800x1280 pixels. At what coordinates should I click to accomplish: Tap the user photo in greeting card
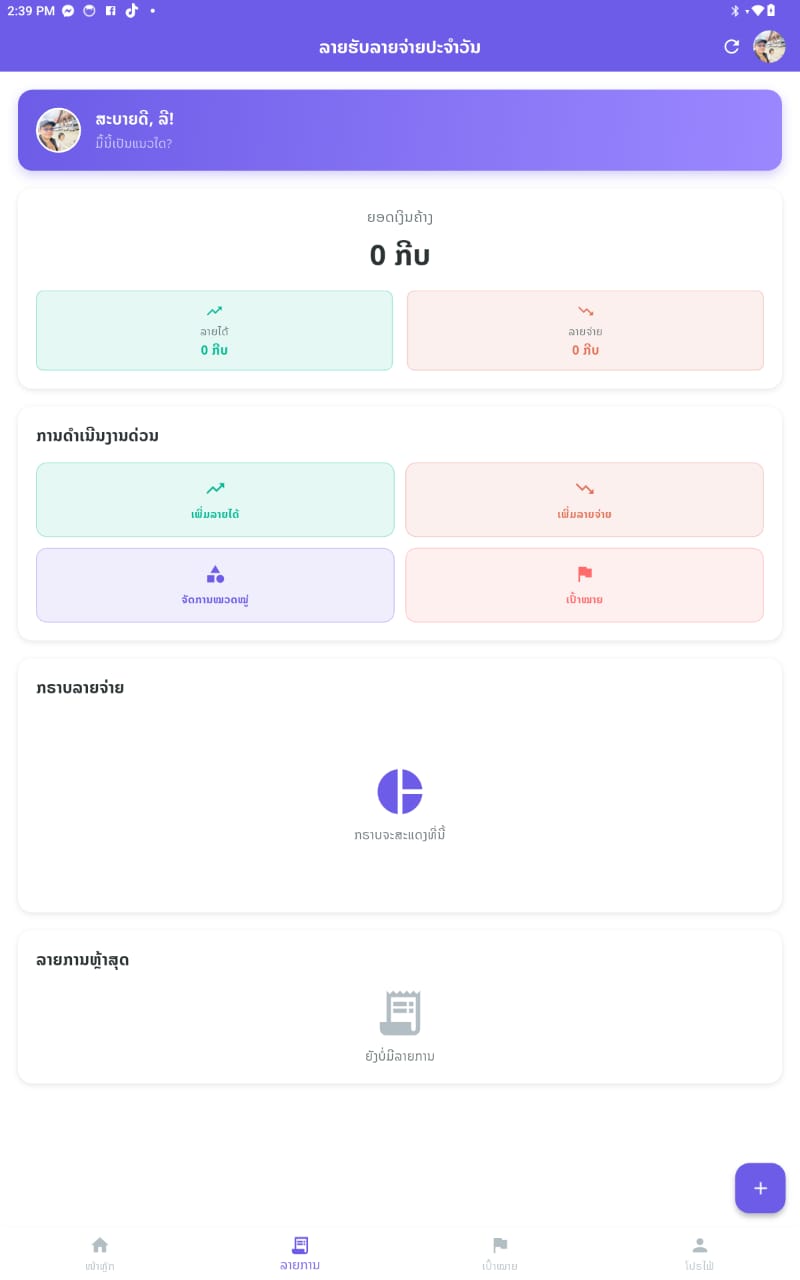(59, 130)
